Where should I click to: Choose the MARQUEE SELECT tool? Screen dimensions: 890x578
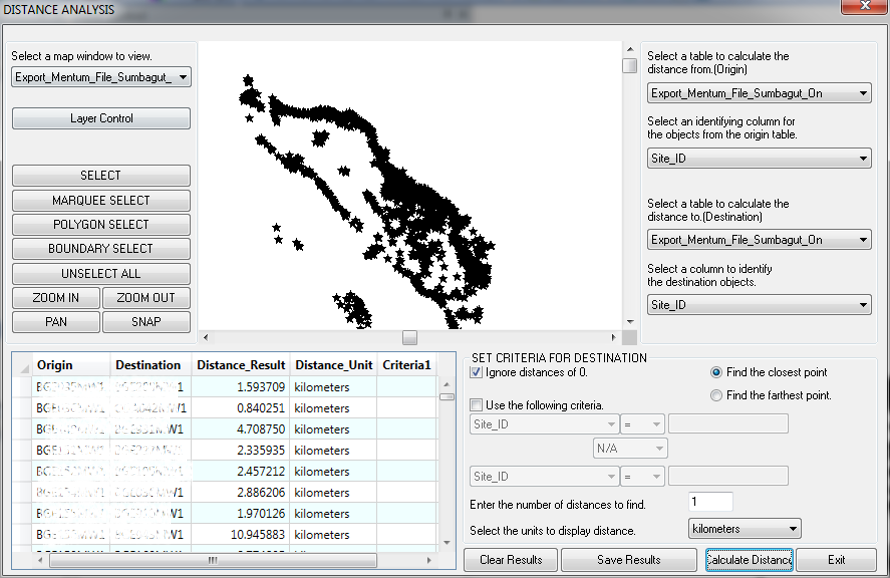tap(100, 200)
